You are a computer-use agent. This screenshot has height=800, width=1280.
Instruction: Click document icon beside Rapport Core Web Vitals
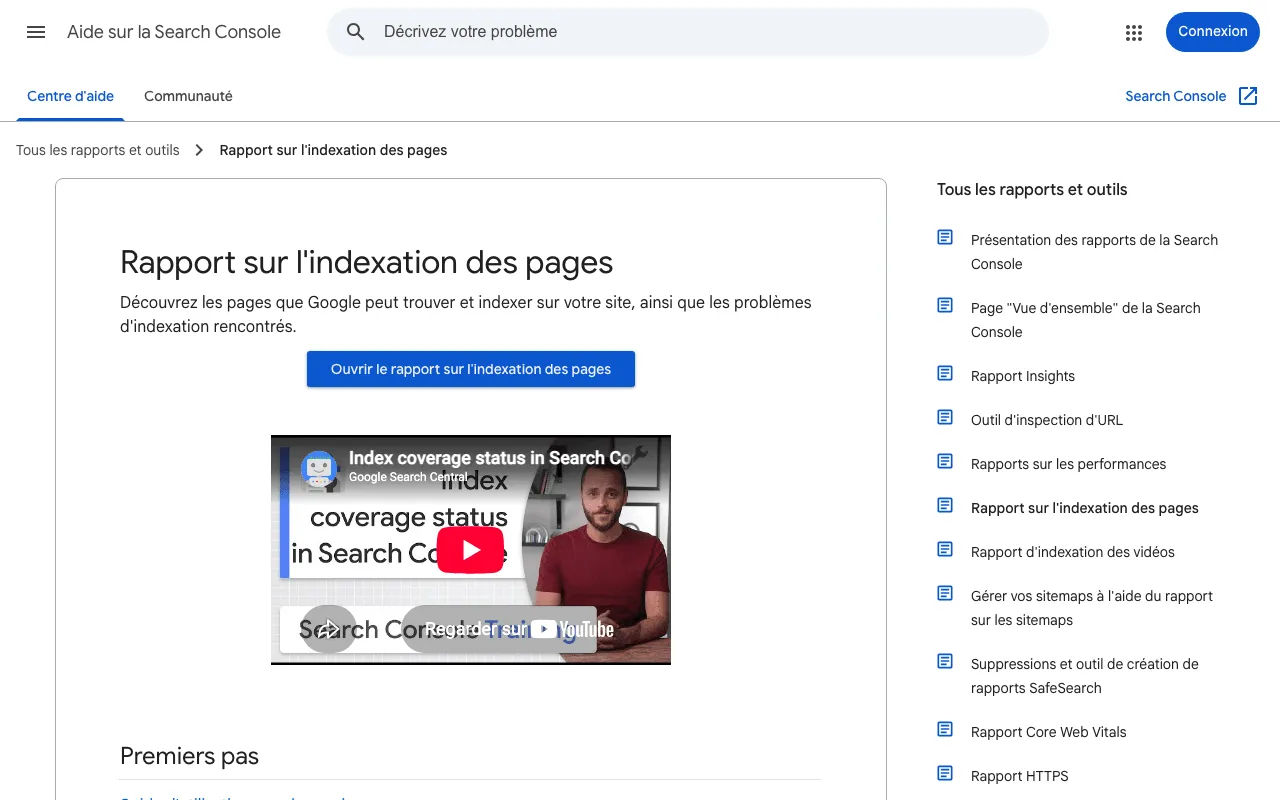point(945,729)
